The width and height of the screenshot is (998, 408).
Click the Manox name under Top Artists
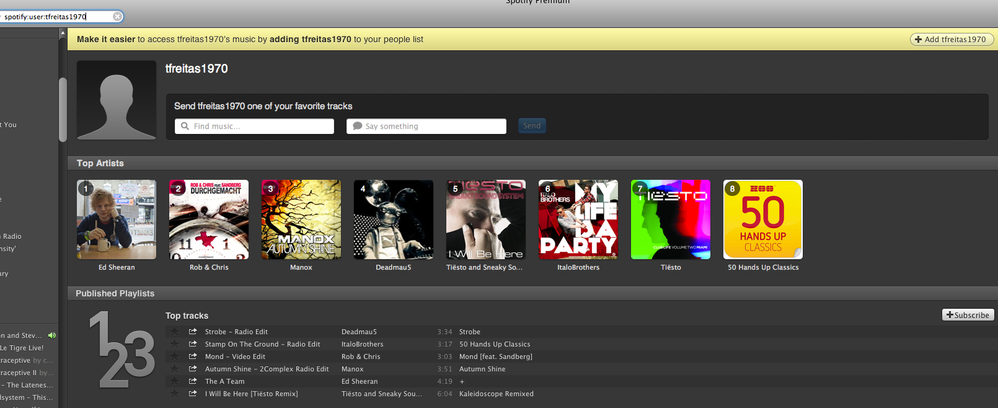(301, 267)
